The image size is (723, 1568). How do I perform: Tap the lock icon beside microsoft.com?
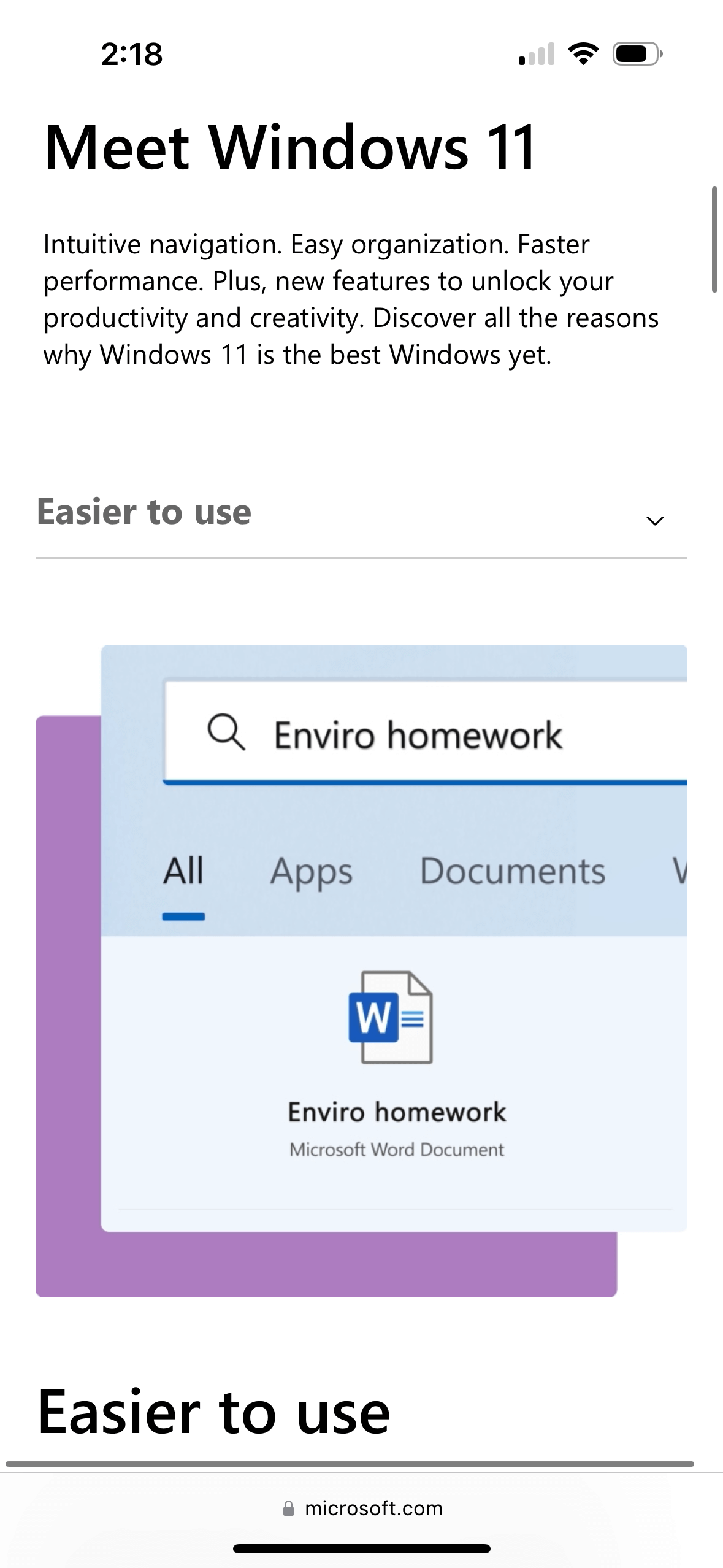288,1508
